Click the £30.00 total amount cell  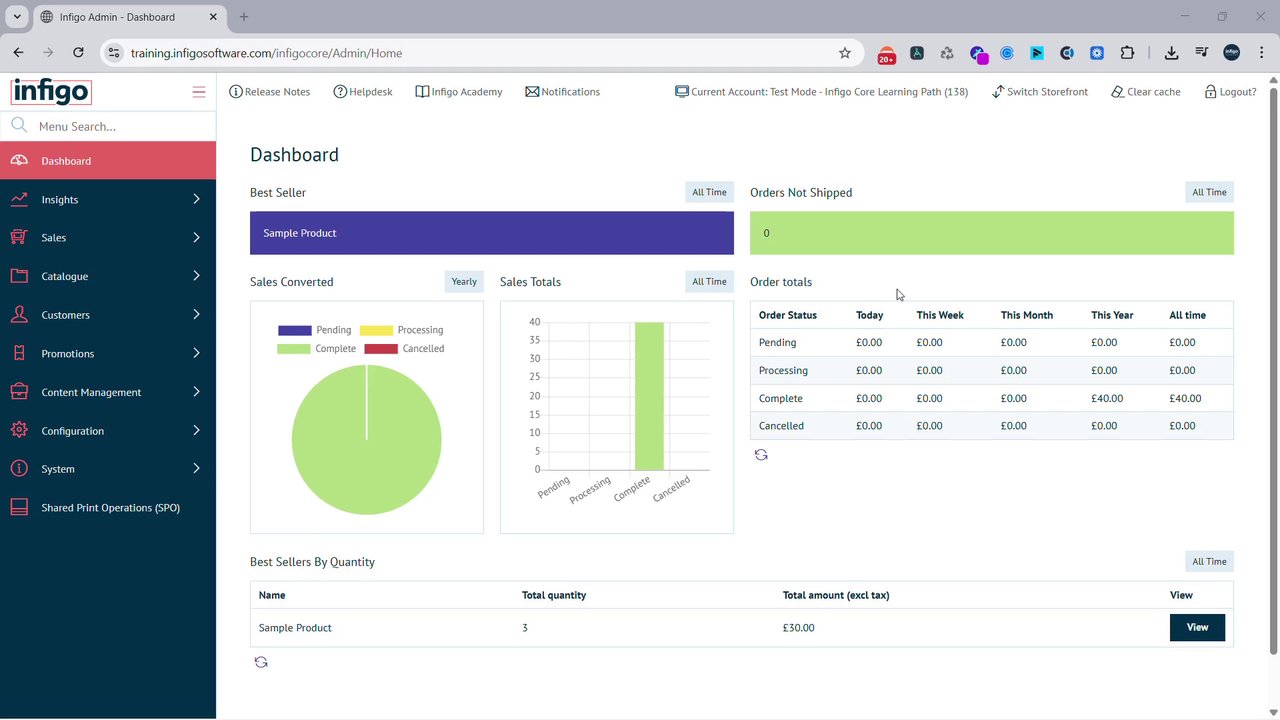click(x=799, y=628)
